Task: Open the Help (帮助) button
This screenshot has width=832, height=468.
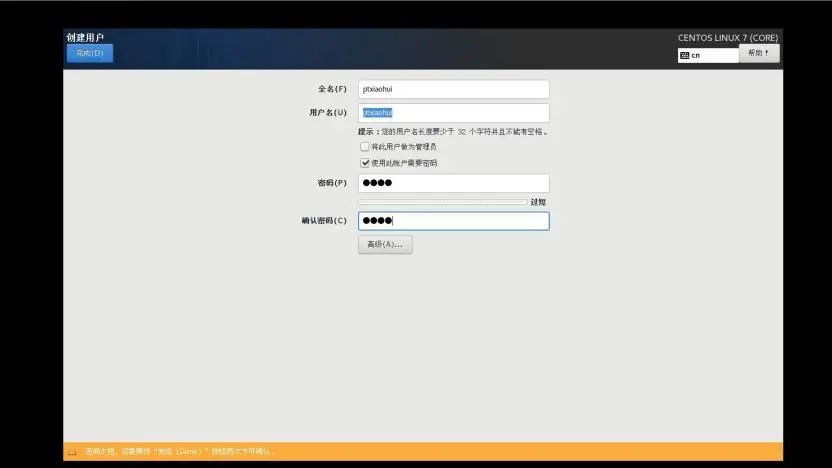Action: point(759,53)
